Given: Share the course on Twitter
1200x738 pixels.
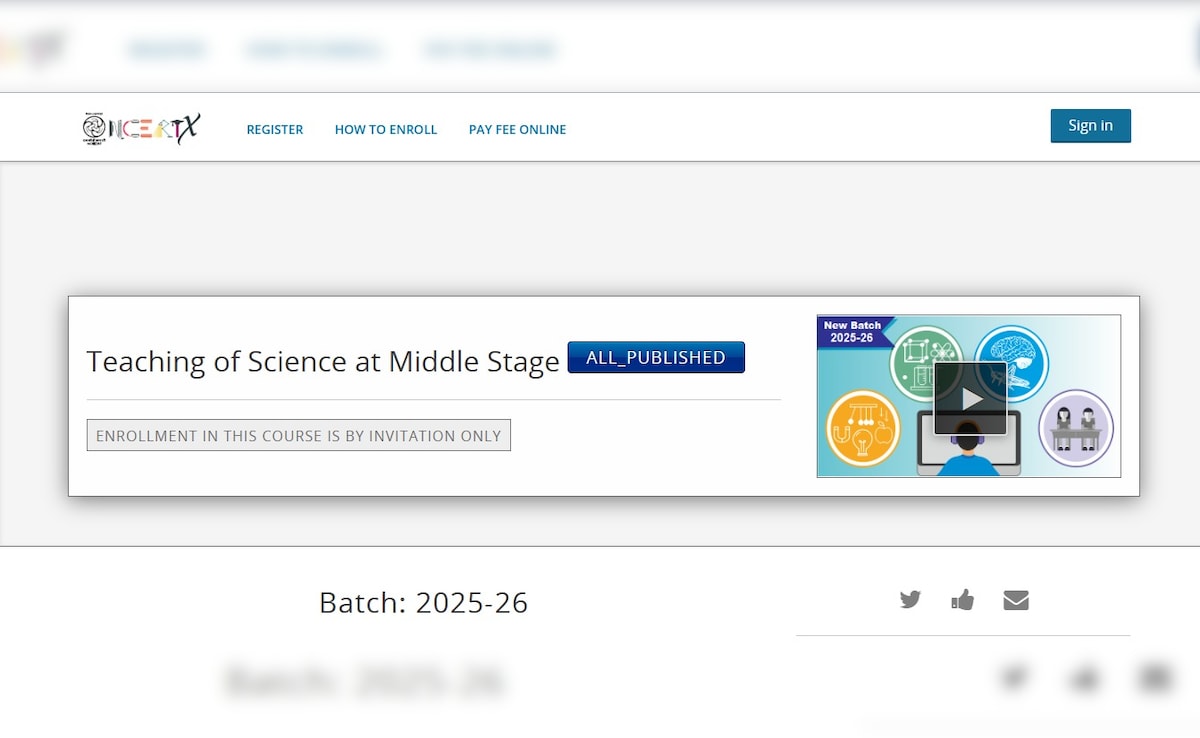Looking at the screenshot, I should coord(910,600).
